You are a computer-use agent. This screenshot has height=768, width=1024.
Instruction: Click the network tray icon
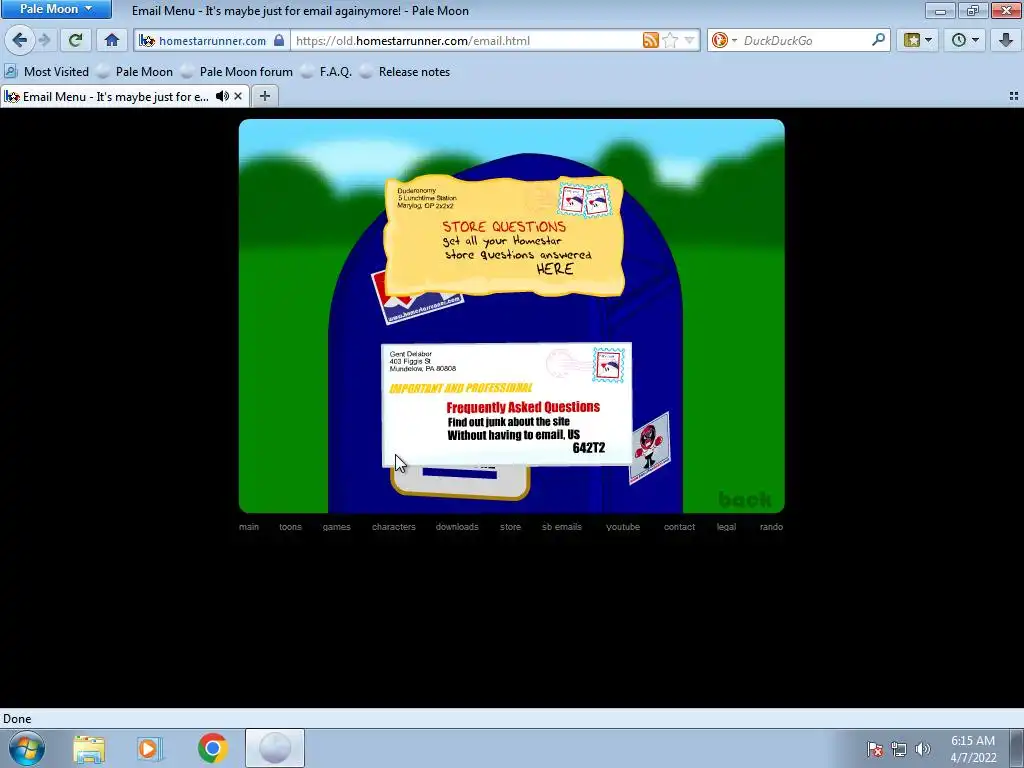[899, 749]
